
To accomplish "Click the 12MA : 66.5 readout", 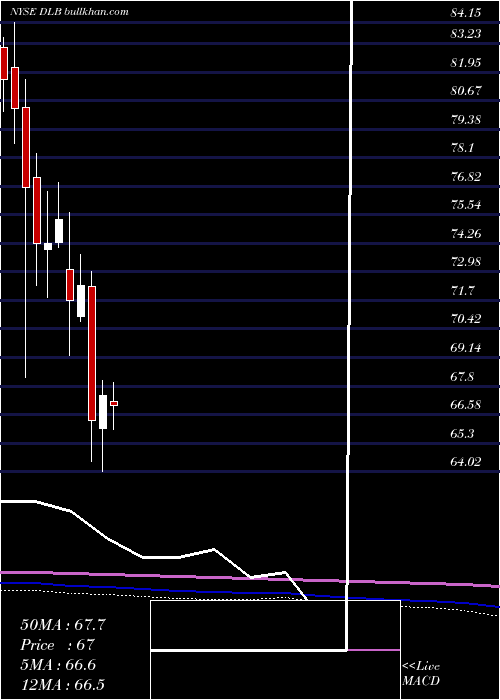I will [x=63, y=685].
